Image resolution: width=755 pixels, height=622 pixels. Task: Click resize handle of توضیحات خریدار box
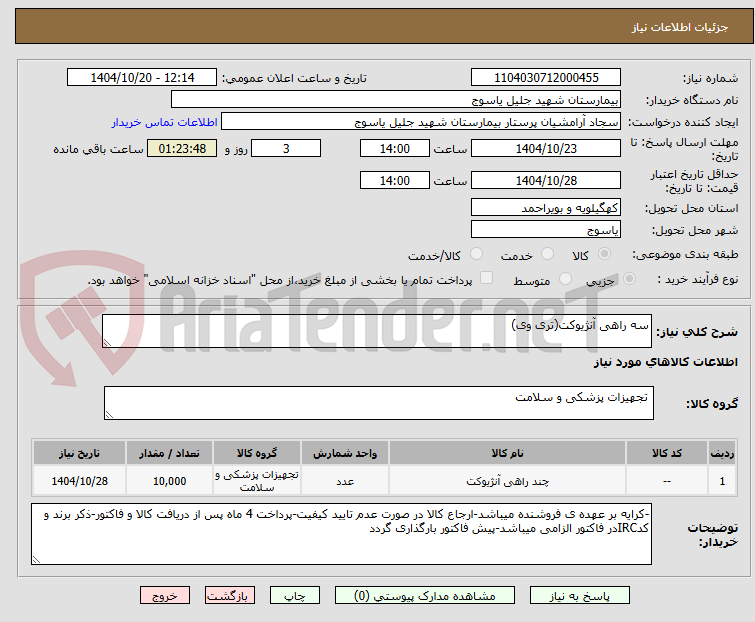(x=36, y=559)
